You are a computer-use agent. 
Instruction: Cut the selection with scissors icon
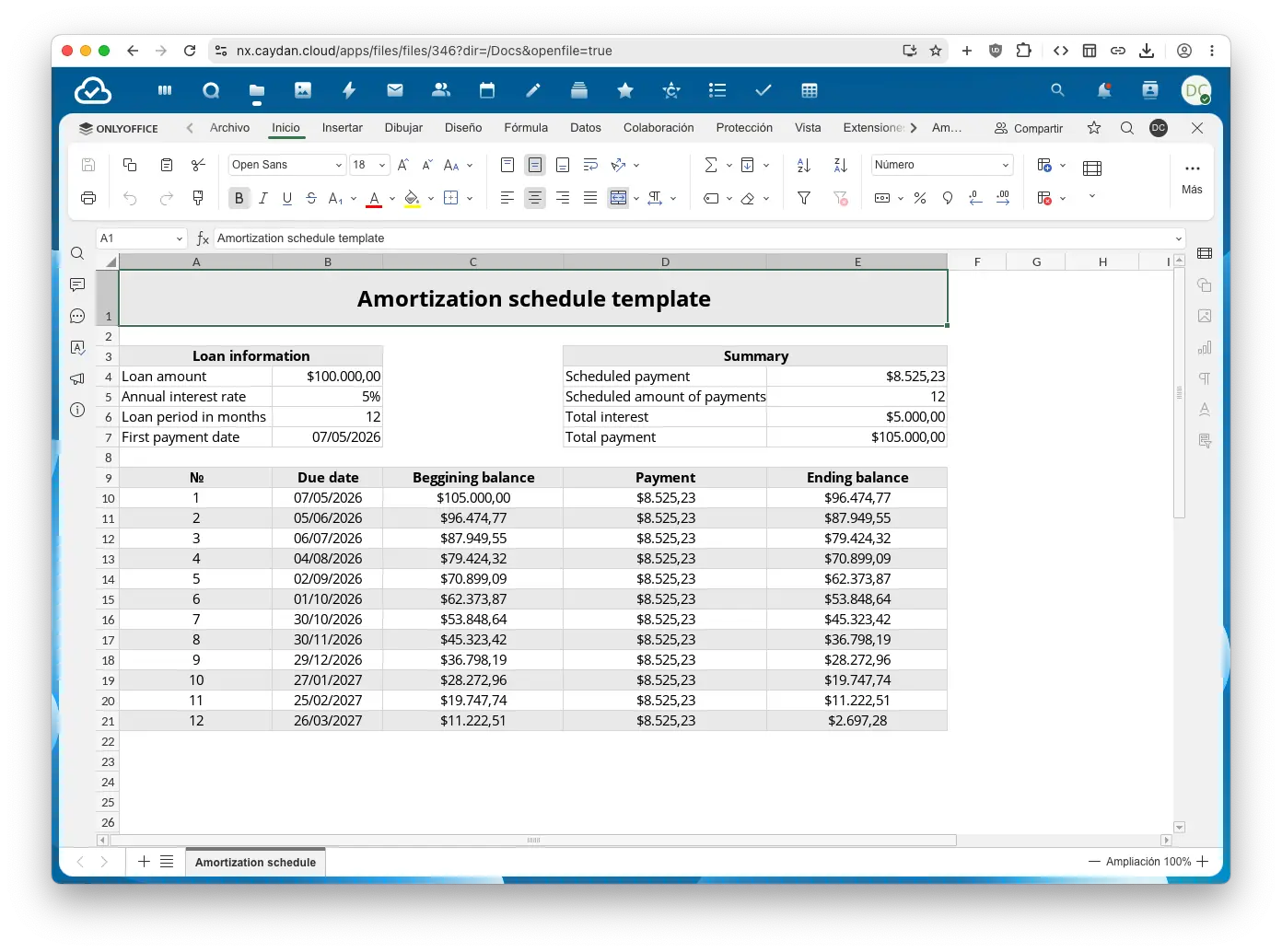(x=198, y=165)
